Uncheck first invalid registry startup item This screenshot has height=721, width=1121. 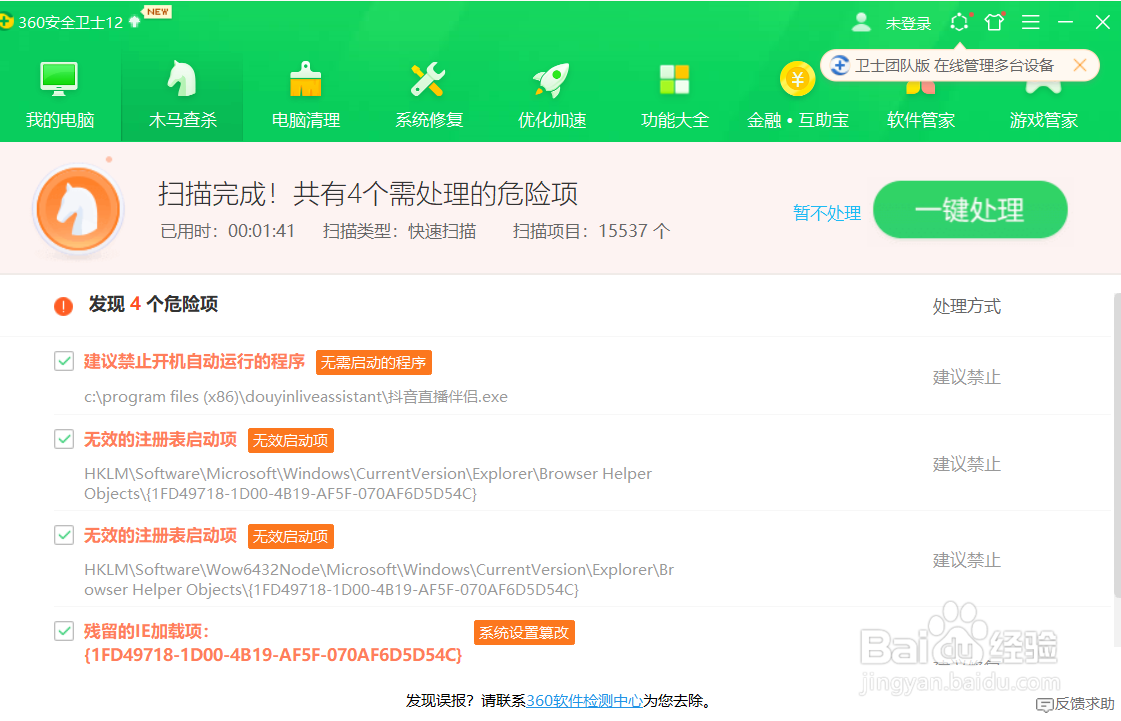(64, 438)
